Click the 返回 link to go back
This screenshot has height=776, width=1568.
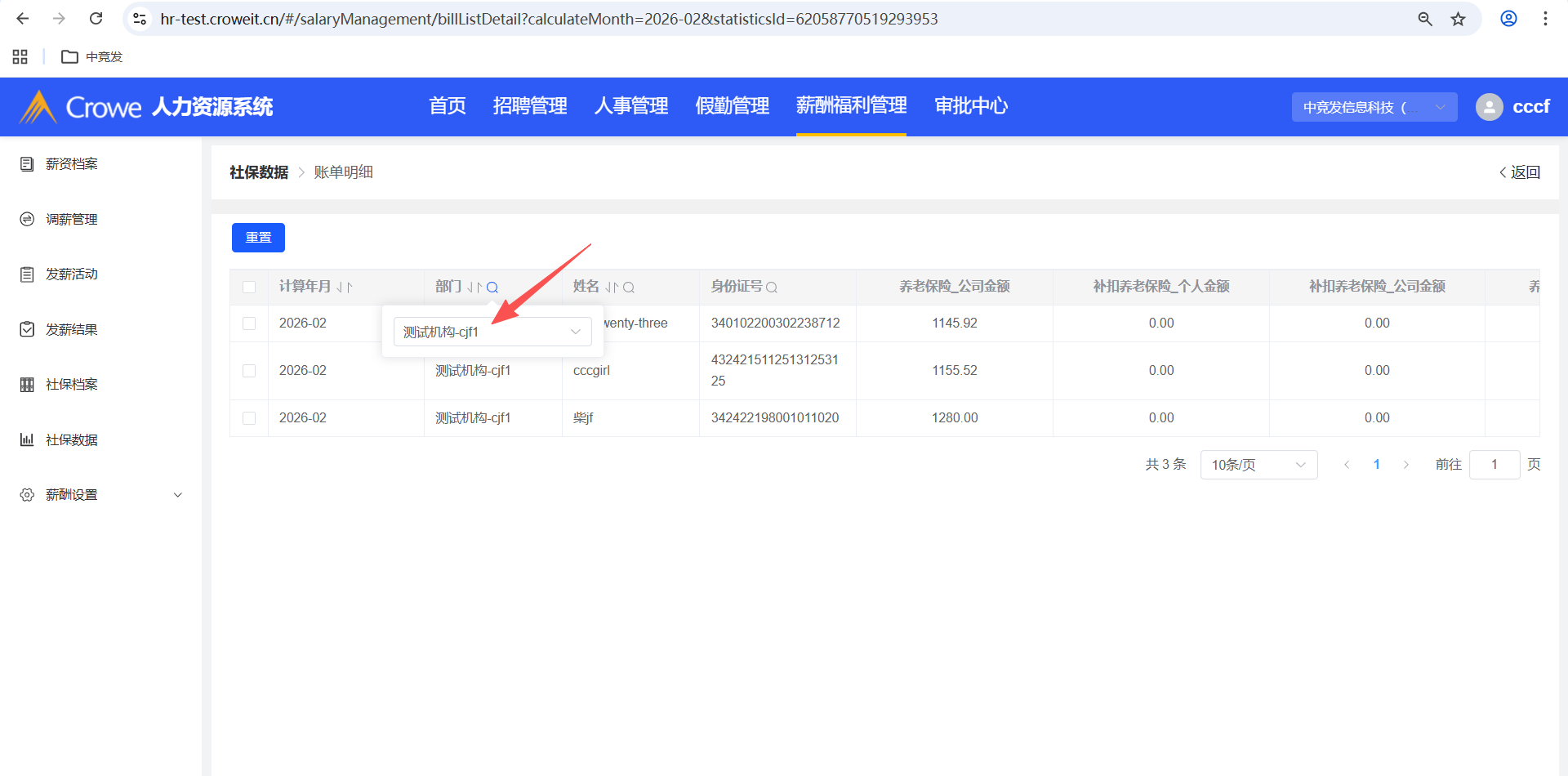point(1520,172)
